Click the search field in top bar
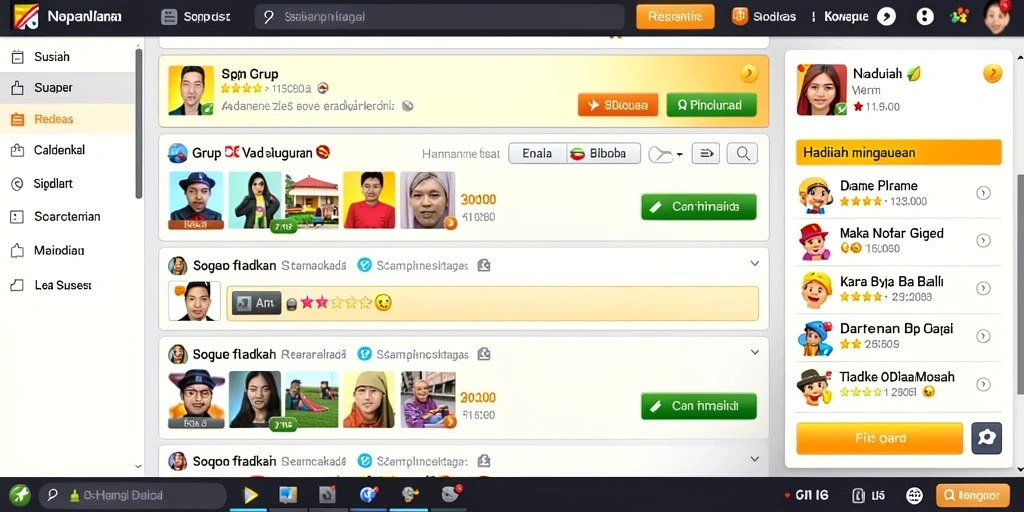Viewport: 1024px width, 512px height. point(440,17)
